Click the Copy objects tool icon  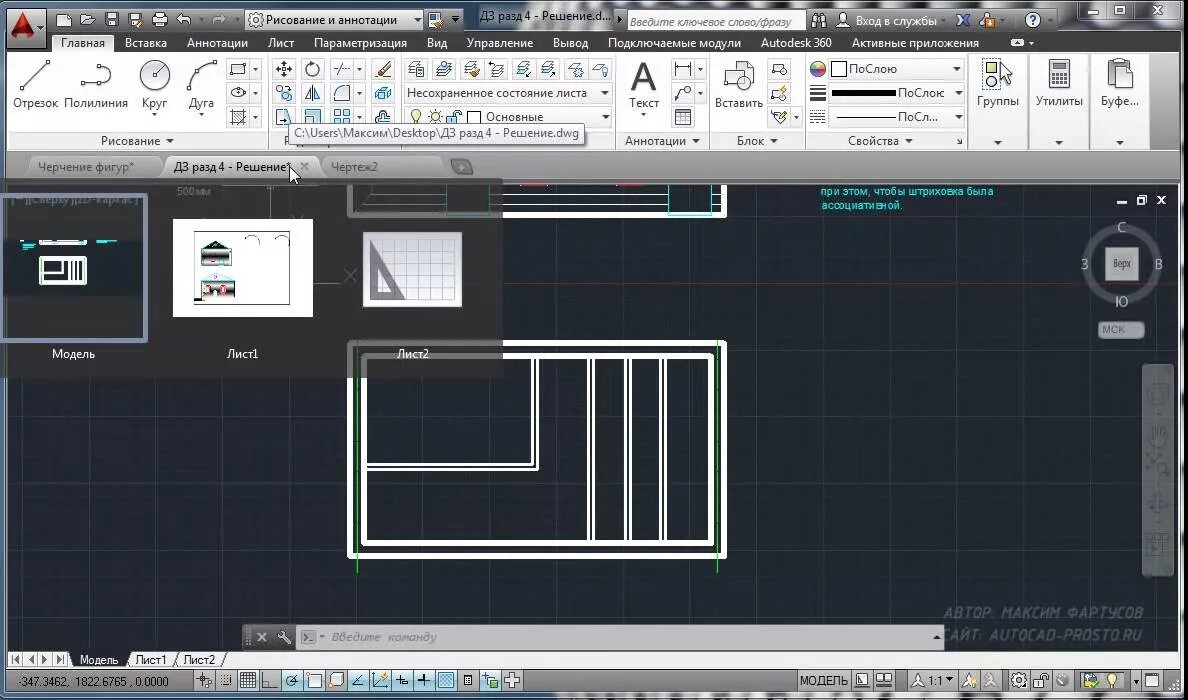[284, 93]
